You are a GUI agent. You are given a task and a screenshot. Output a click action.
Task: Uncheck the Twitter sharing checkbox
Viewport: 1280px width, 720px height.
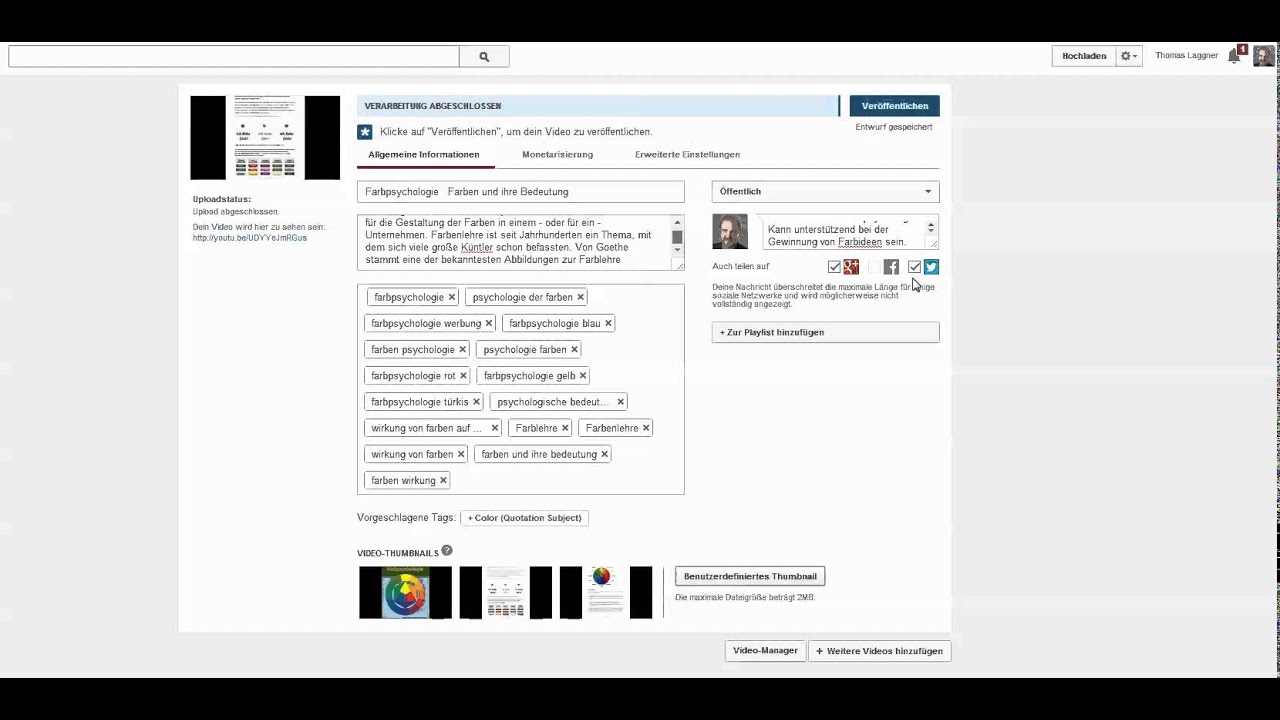(914, 267)
